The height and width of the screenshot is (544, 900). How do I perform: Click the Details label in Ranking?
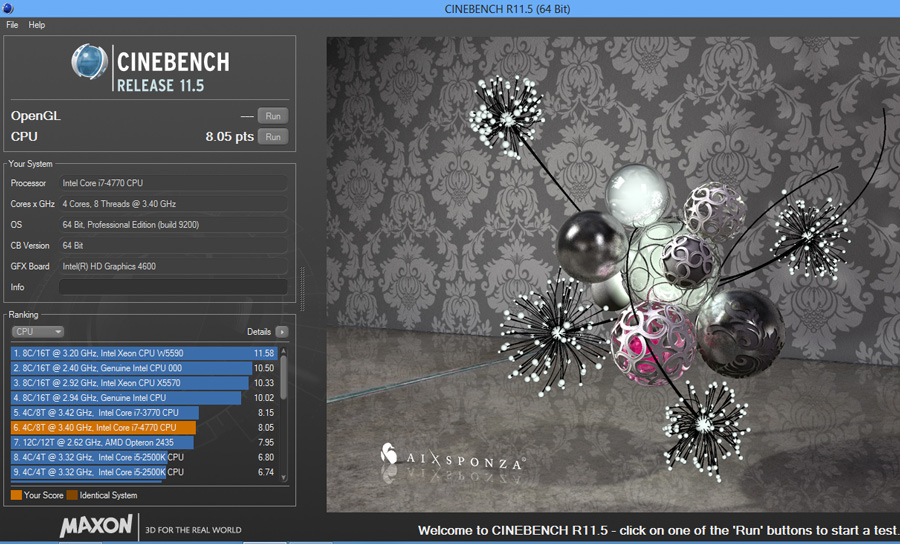point(259,332)
